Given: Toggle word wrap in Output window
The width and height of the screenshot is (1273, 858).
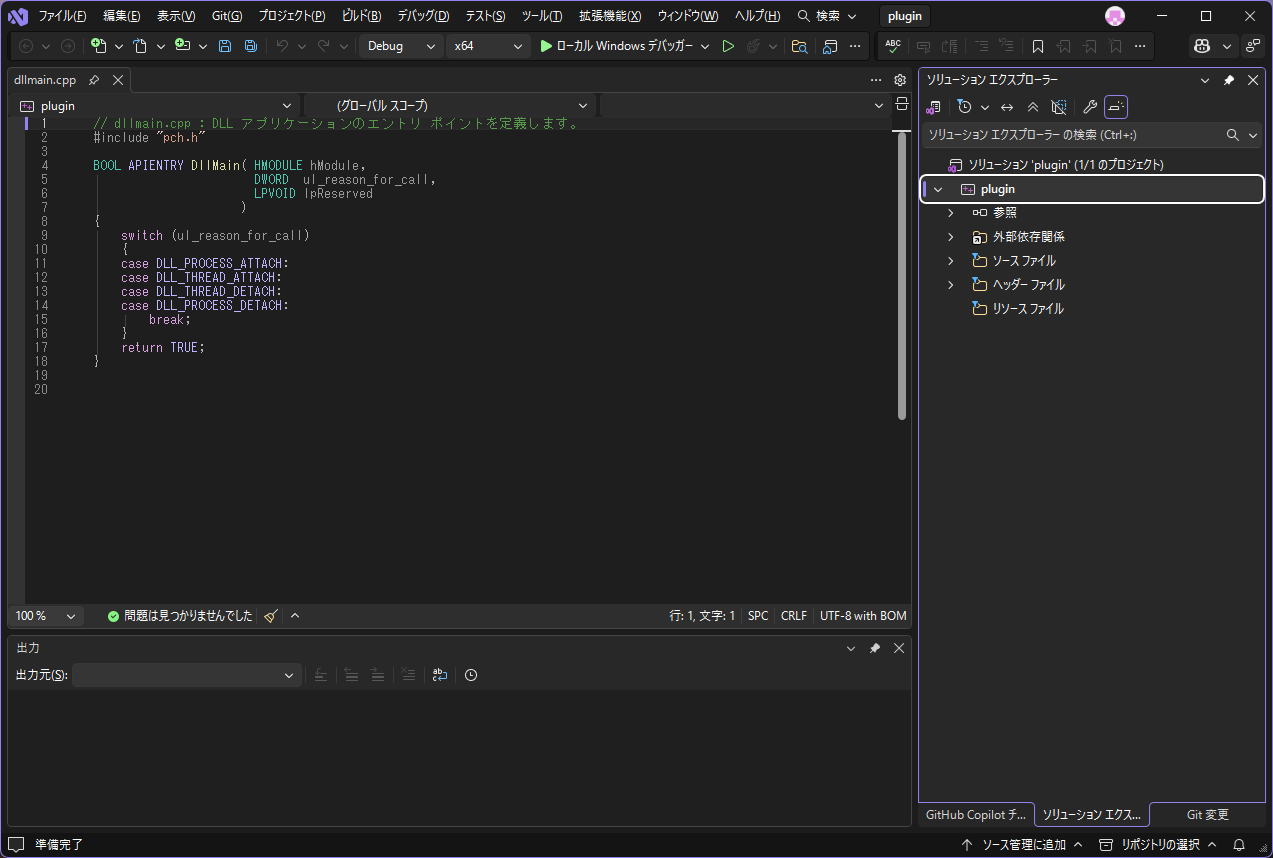Looking at the screenshot, I should click(x=439, y=675).
